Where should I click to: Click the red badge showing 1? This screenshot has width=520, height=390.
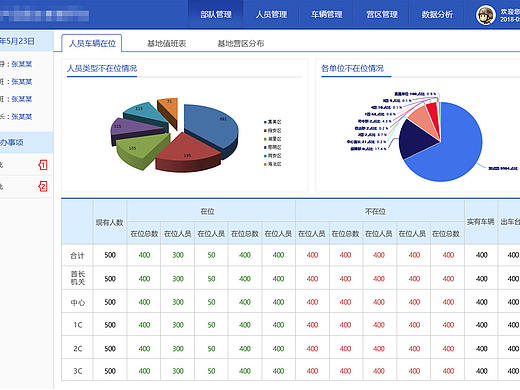pos(43,165)
